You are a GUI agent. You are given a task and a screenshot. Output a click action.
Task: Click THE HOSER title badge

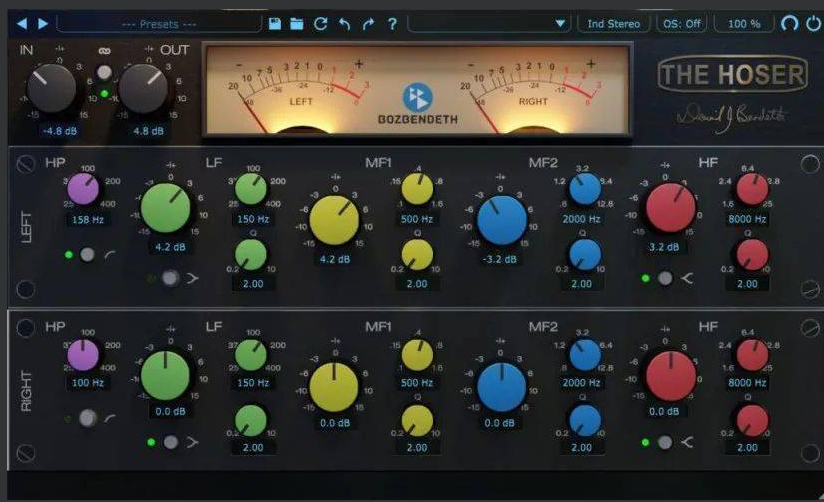733,74
